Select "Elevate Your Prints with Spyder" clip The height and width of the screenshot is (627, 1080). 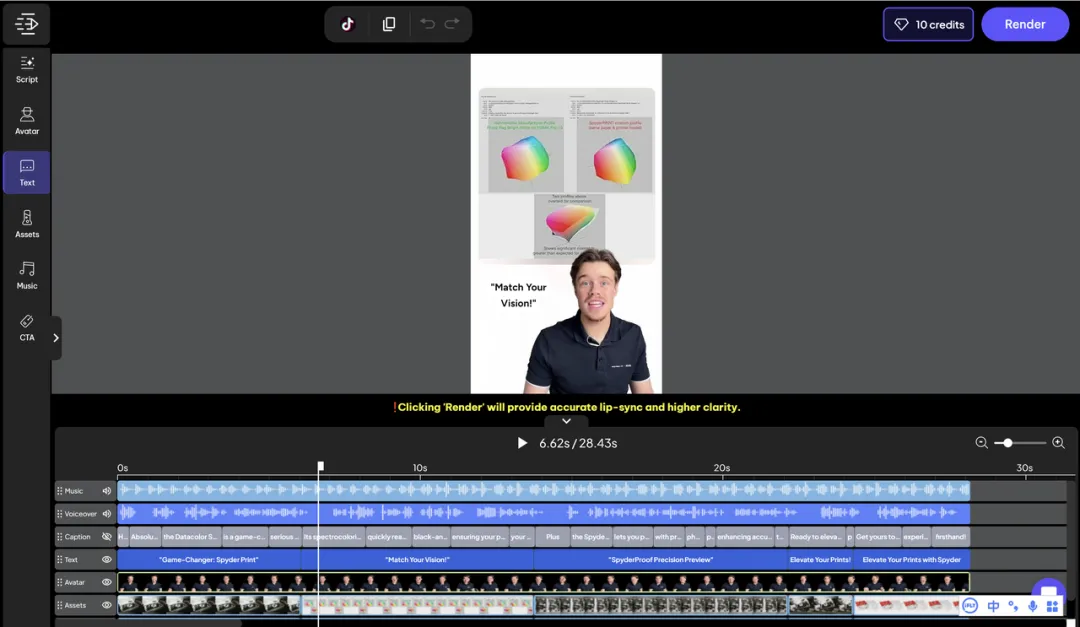pos(911,559)
